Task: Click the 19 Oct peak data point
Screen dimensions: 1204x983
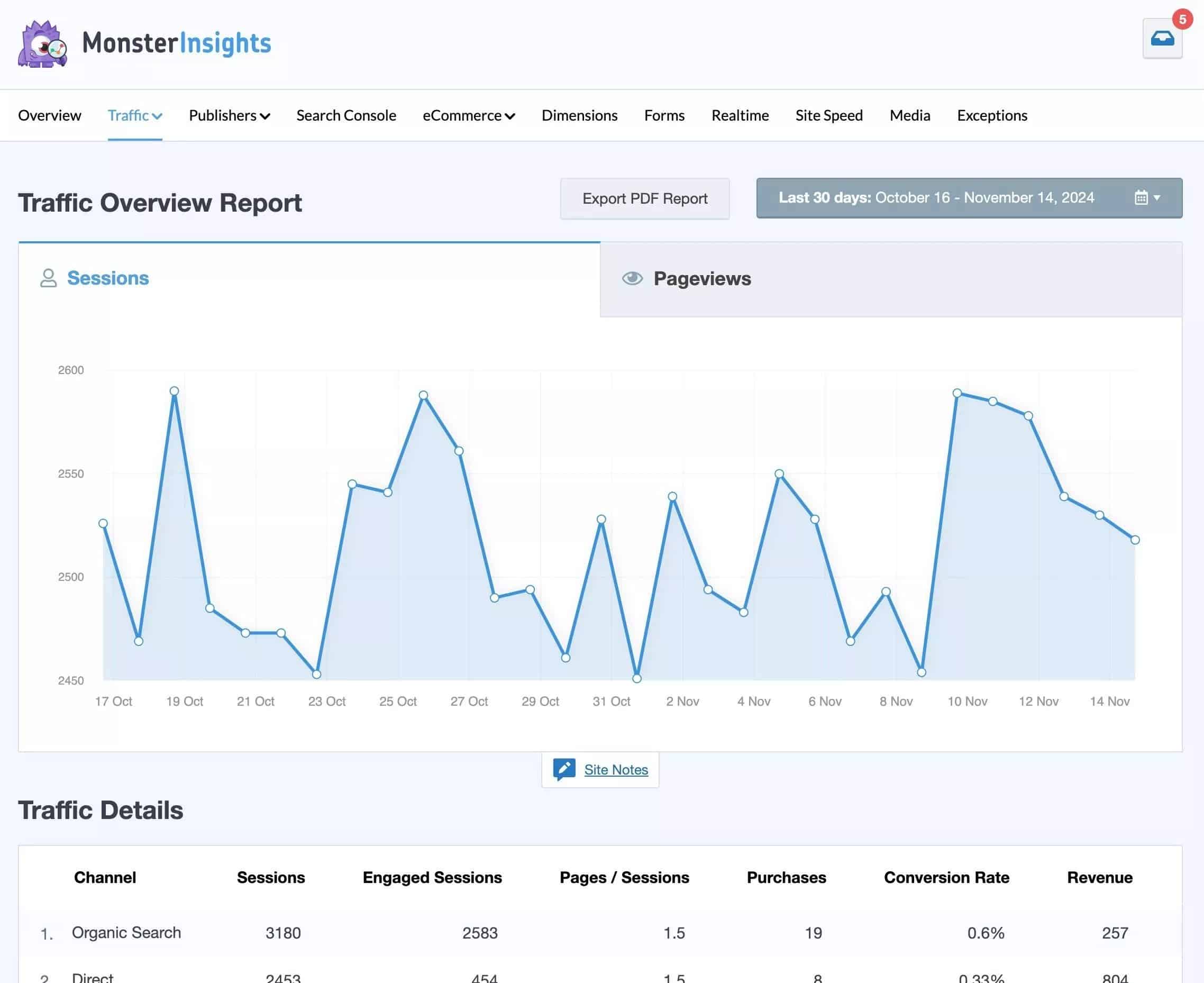Action: 175,390
